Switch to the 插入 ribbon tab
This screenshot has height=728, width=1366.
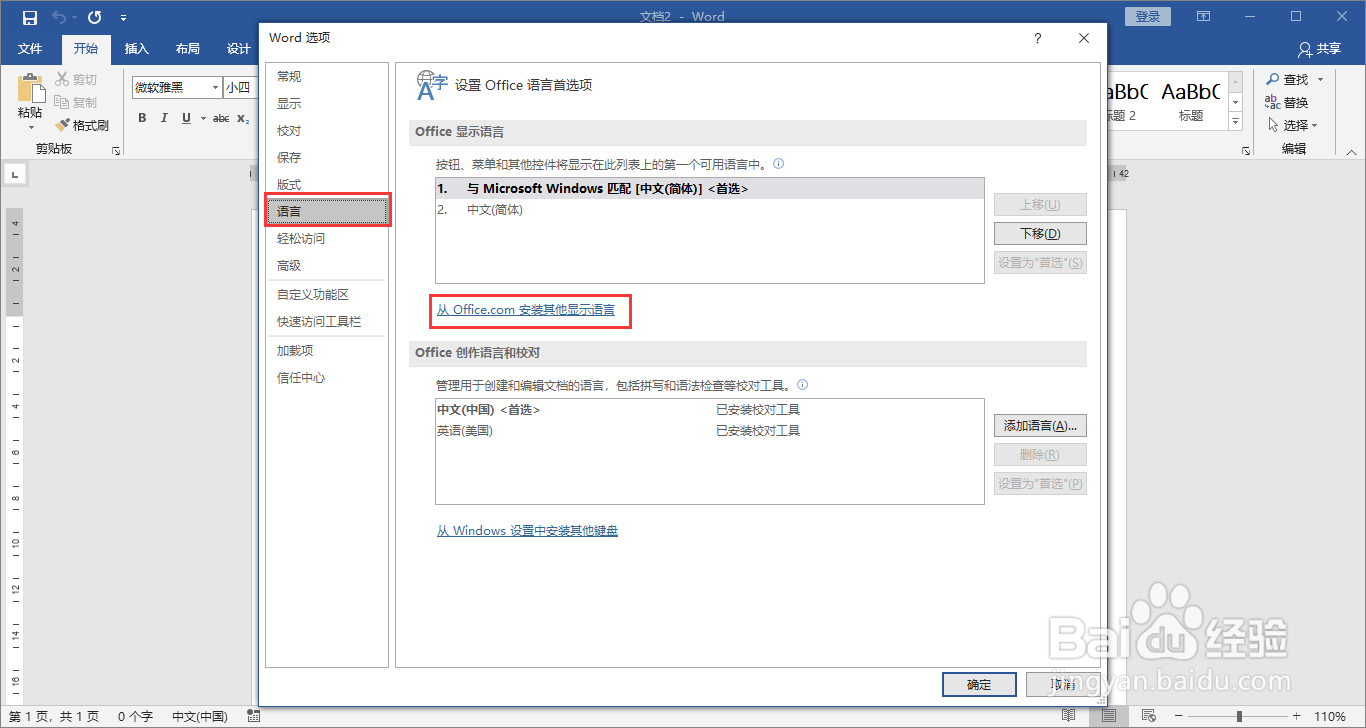point(136,49)
